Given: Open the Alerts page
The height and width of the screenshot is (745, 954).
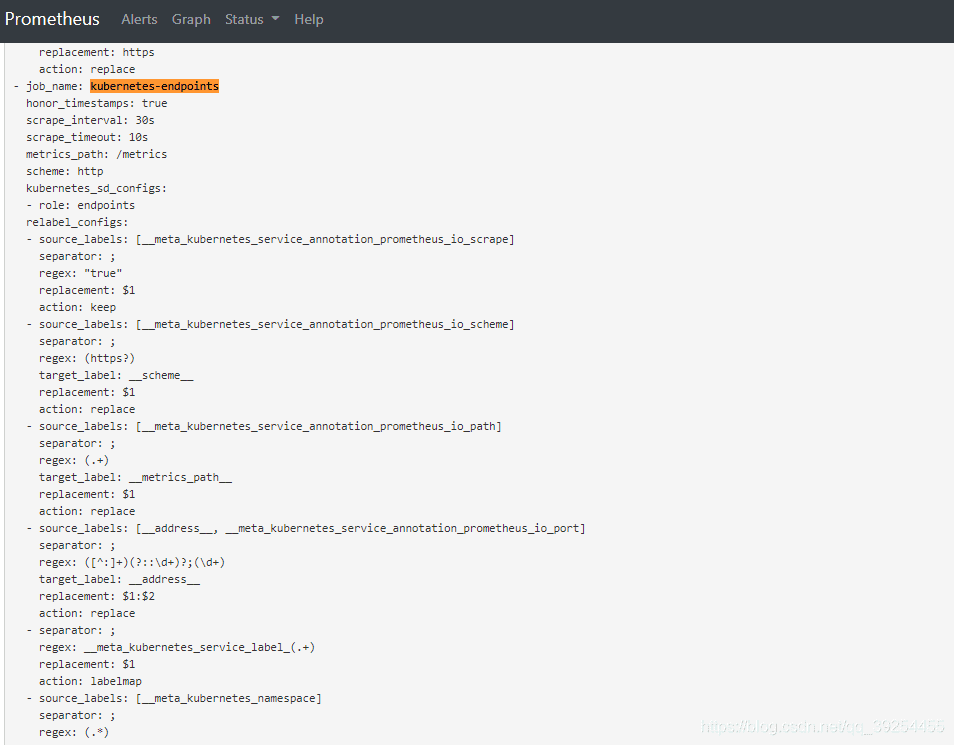Looking at the screenshot, I should click(x=139, y=19).
